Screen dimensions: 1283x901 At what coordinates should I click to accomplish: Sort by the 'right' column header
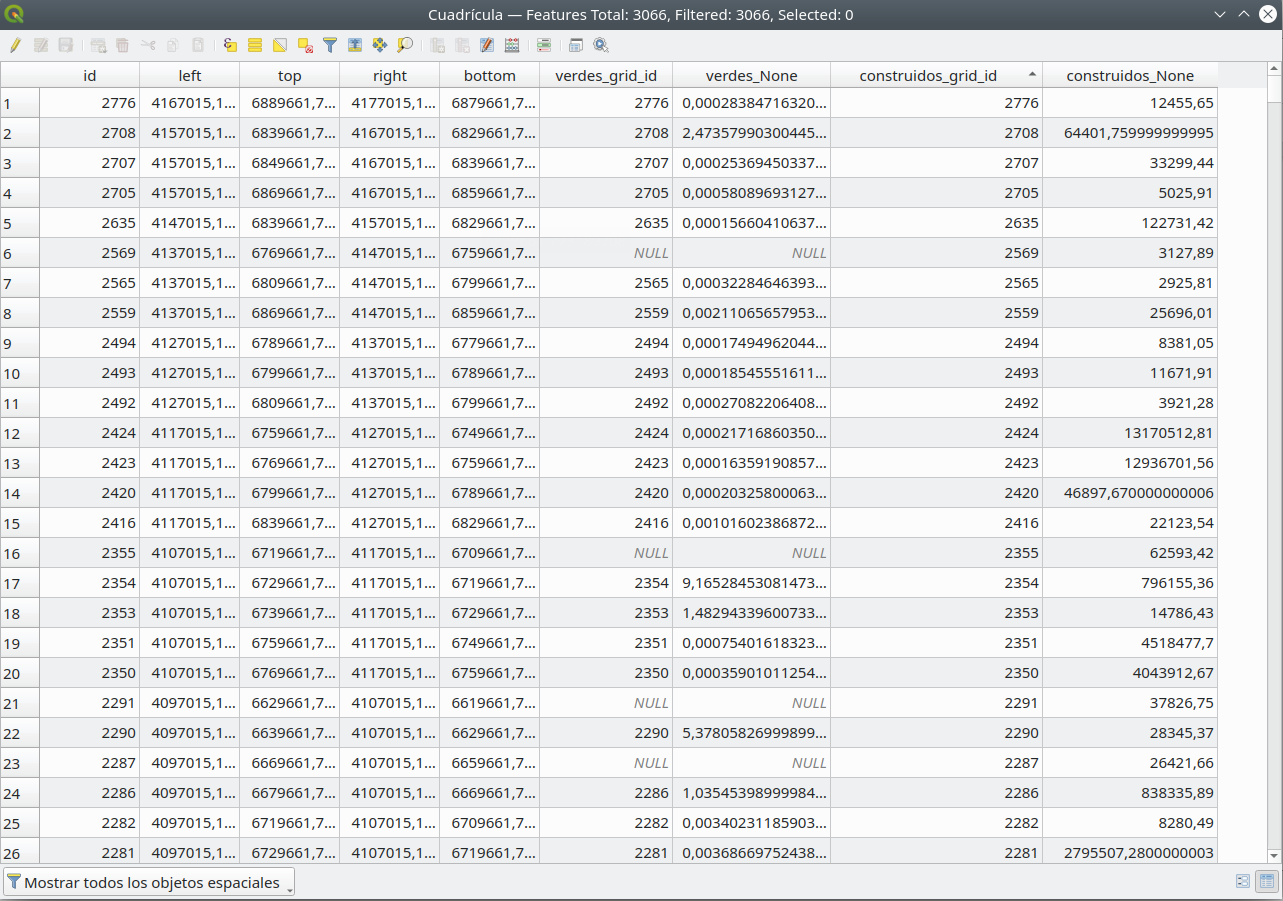[x=390, y=76]
